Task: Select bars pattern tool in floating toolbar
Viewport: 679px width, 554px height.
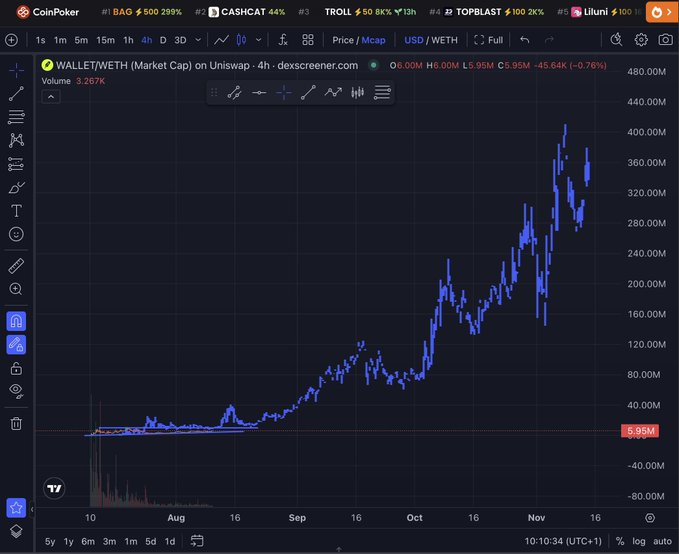Action: click(358, 92)
